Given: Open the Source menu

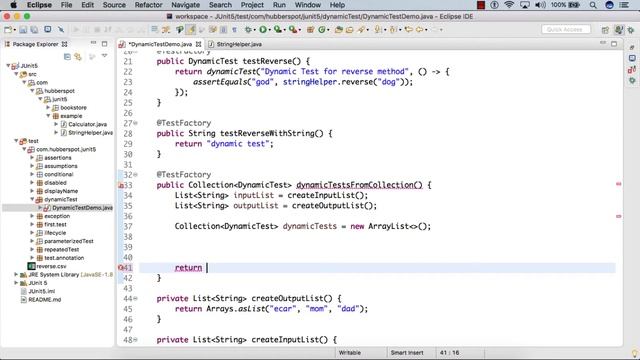Looking at the screenshot, I should click(x=114, y=5).
